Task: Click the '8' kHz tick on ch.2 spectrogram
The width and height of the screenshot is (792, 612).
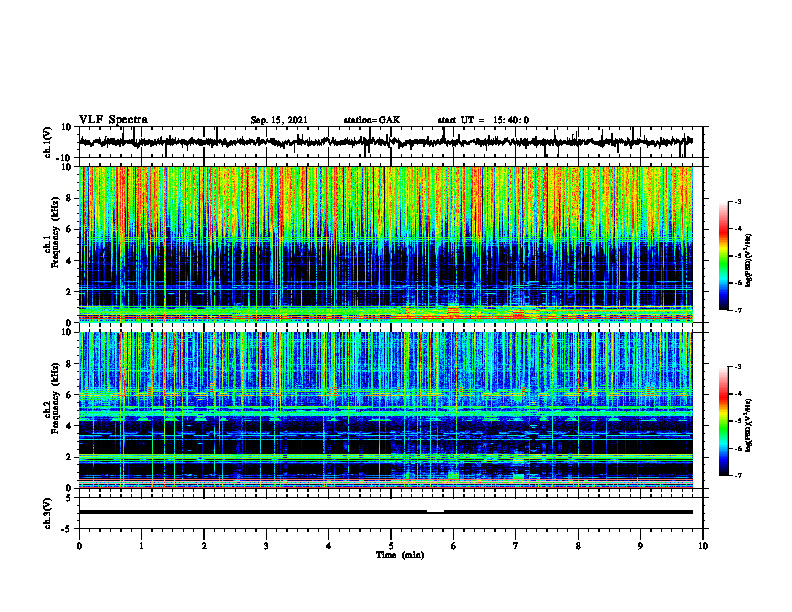Action: 69,364
